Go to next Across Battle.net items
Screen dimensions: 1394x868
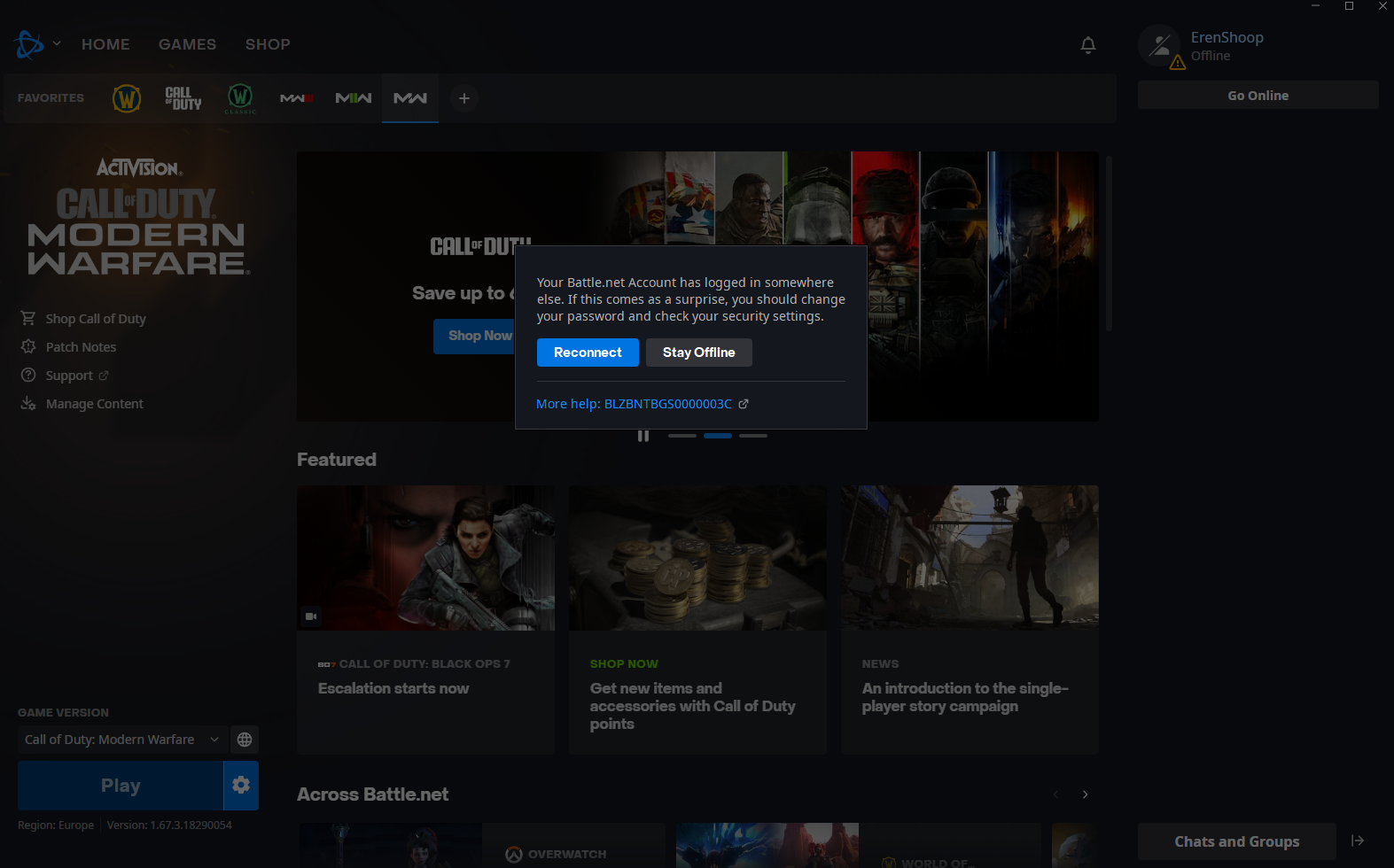[x=1086, y=794]
